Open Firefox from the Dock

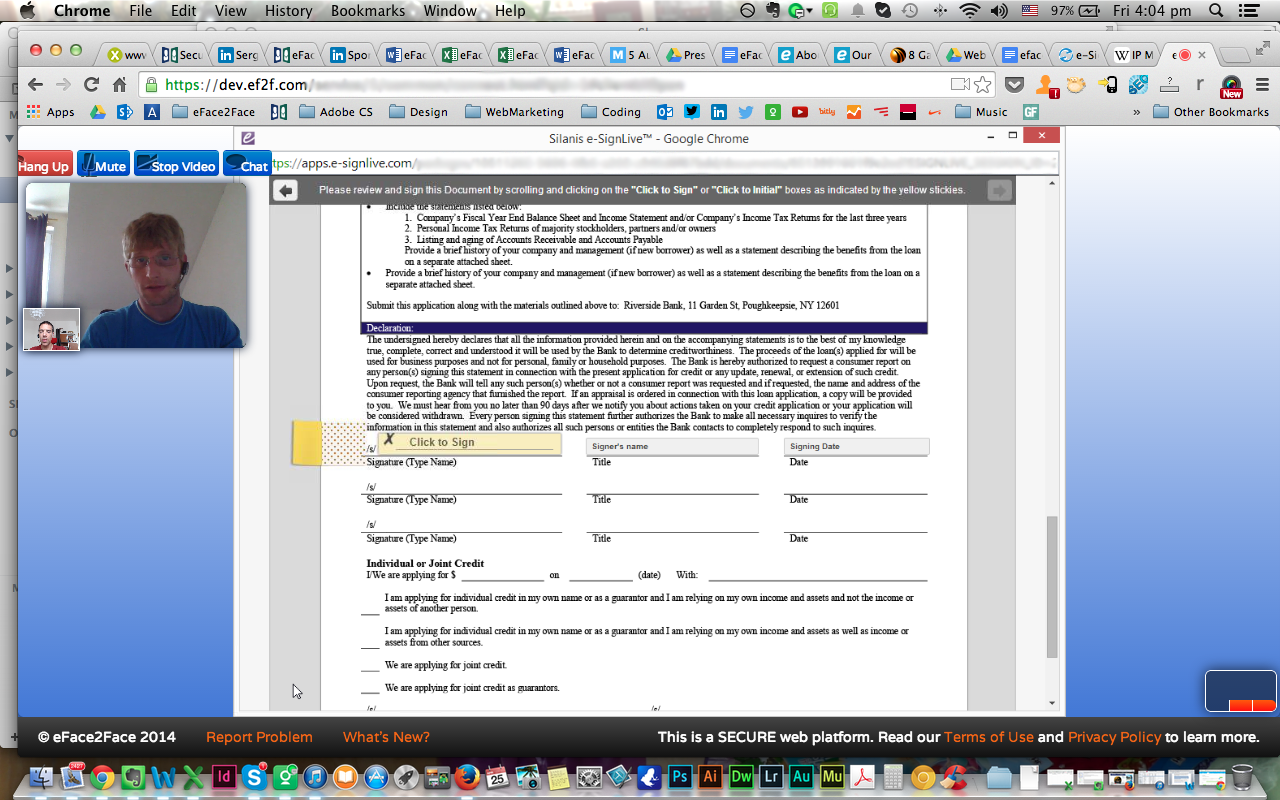click(467, 776)
